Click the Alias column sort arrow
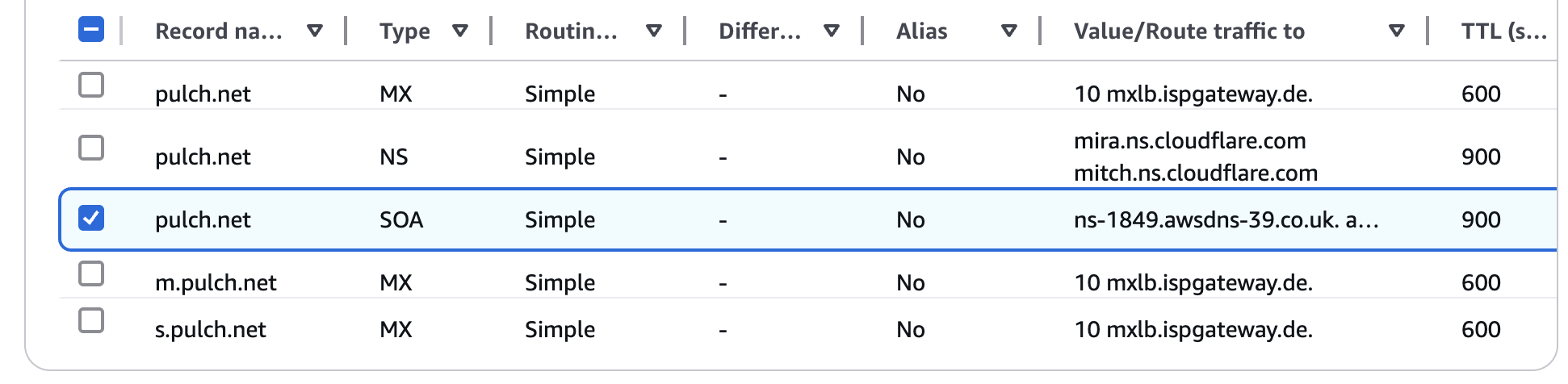The width and height of the screenshot is (1568, 384). point(1008,31)
